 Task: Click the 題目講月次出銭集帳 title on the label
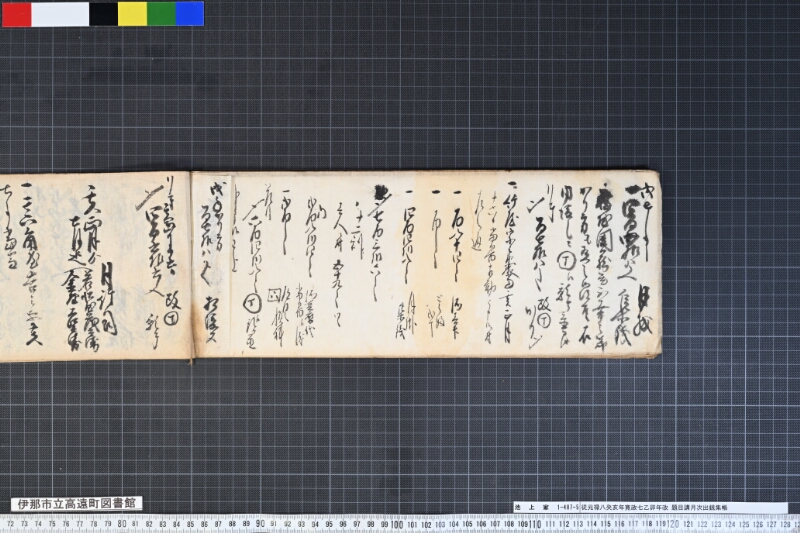point(700,507)
